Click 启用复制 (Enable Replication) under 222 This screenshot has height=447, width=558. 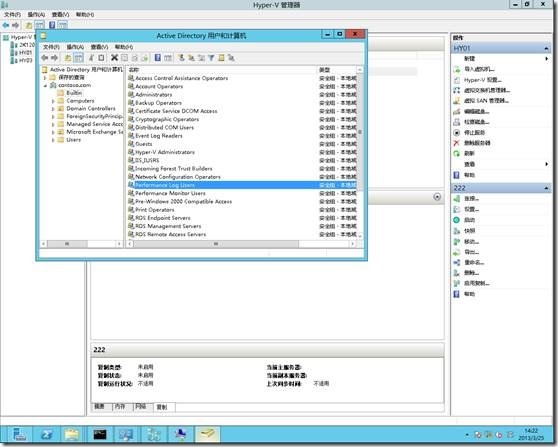pos(476,283)
